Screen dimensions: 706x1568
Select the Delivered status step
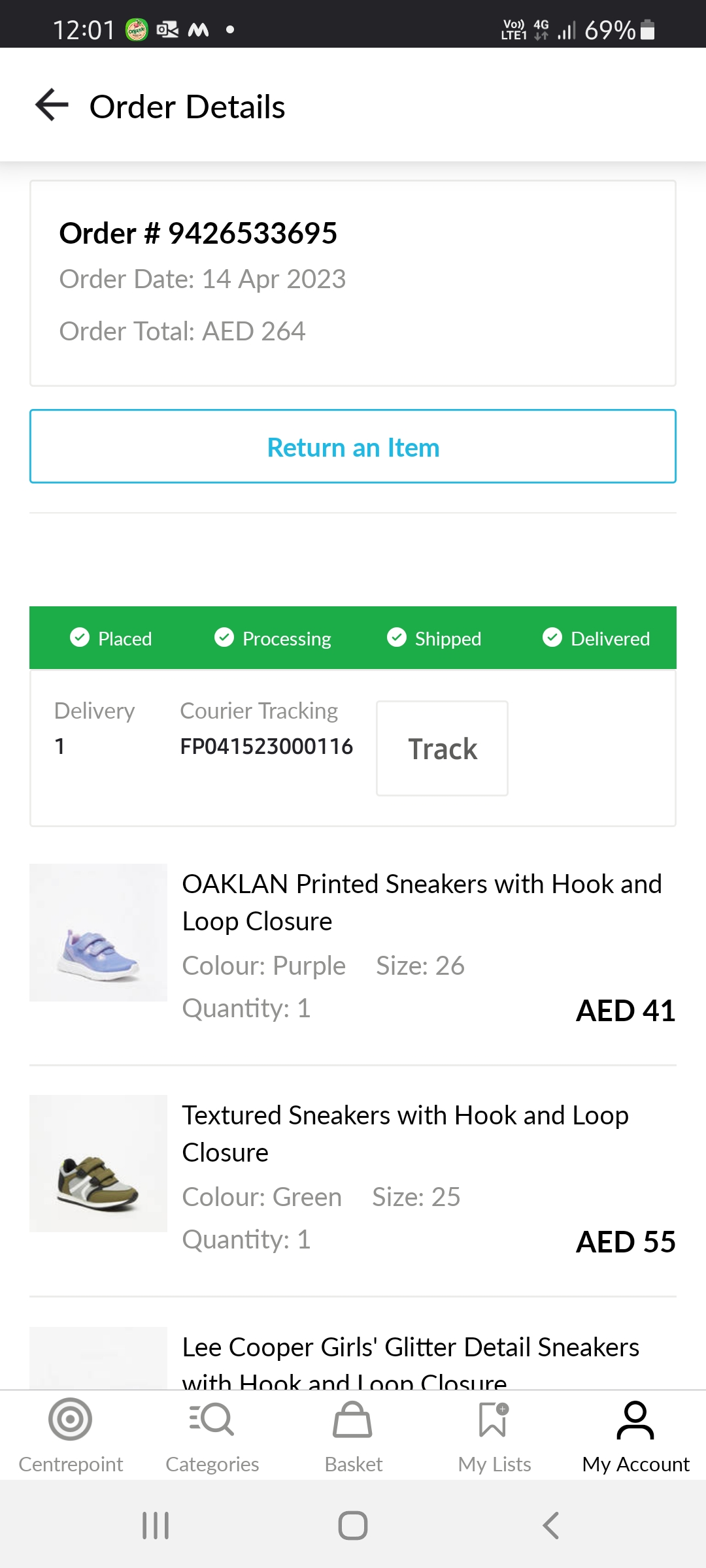596,638
